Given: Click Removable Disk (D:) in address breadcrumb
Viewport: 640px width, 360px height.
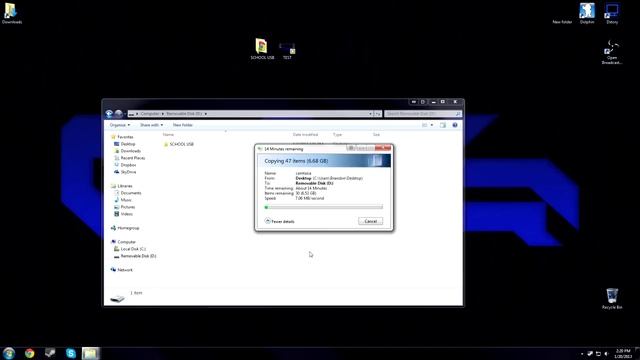Looking at the screenshot, I should pos(184,114).
